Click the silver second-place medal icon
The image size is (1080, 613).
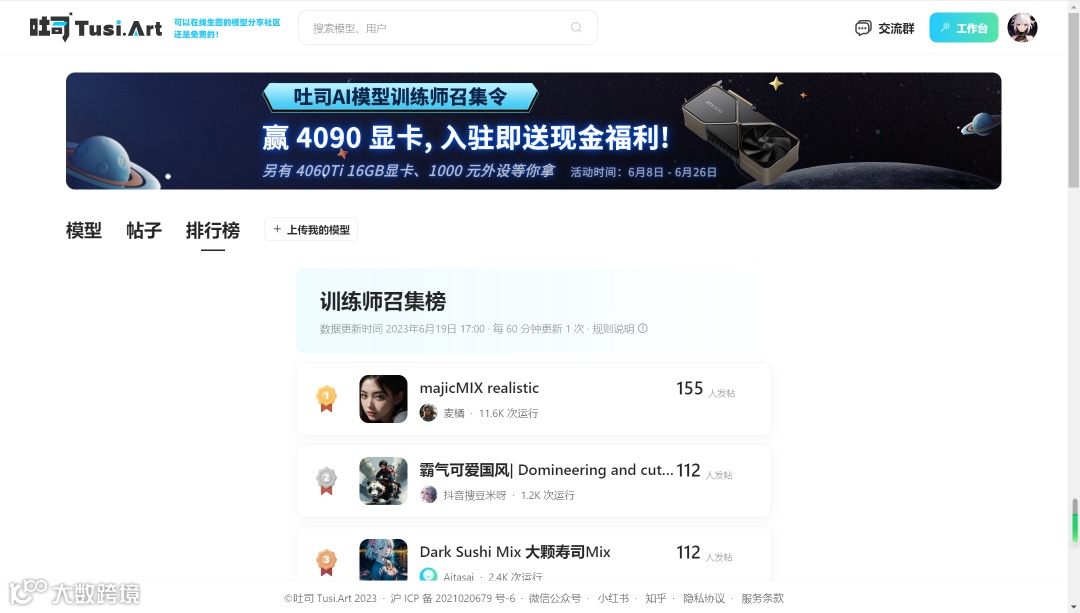(326, 481)
